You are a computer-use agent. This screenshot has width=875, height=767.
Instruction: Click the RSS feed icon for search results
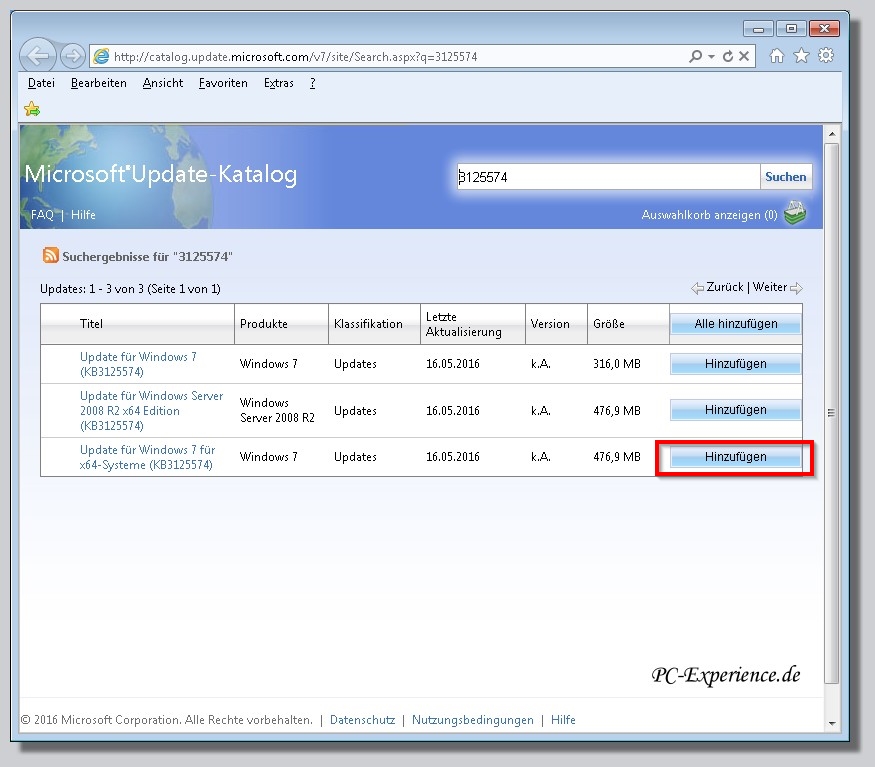point(50,256)
